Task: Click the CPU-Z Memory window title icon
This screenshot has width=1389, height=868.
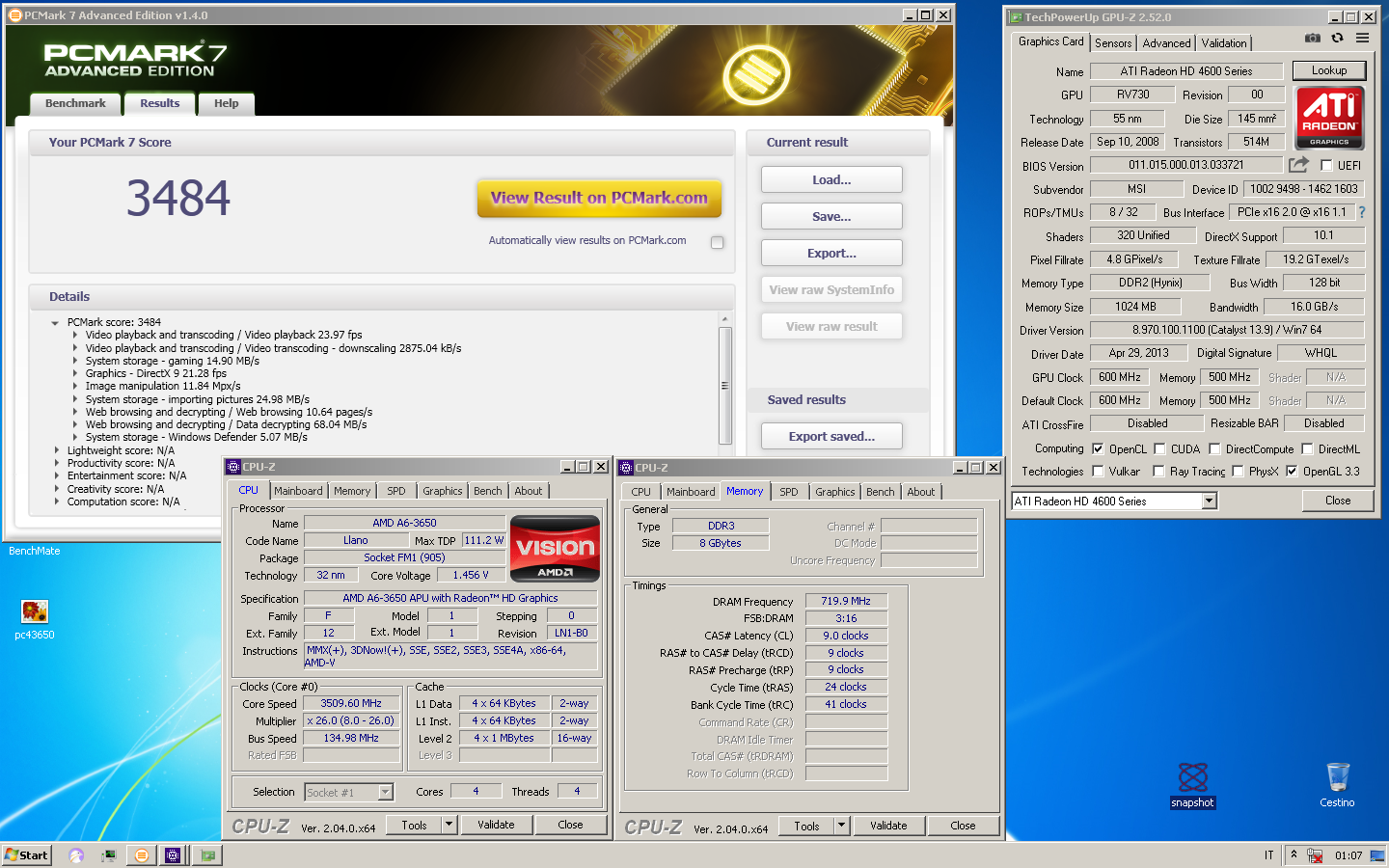Action: pyautogui.click(x=626, y=468)
